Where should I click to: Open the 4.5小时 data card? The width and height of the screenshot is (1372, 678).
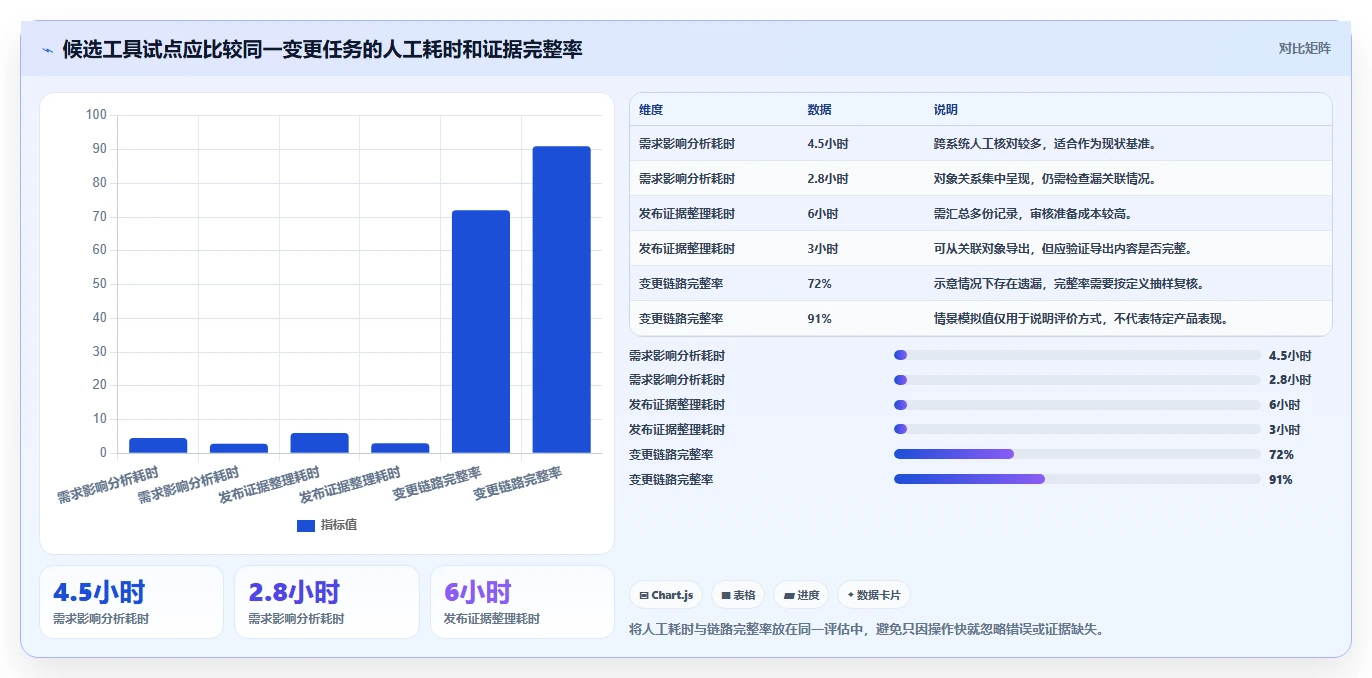[131, 602]
